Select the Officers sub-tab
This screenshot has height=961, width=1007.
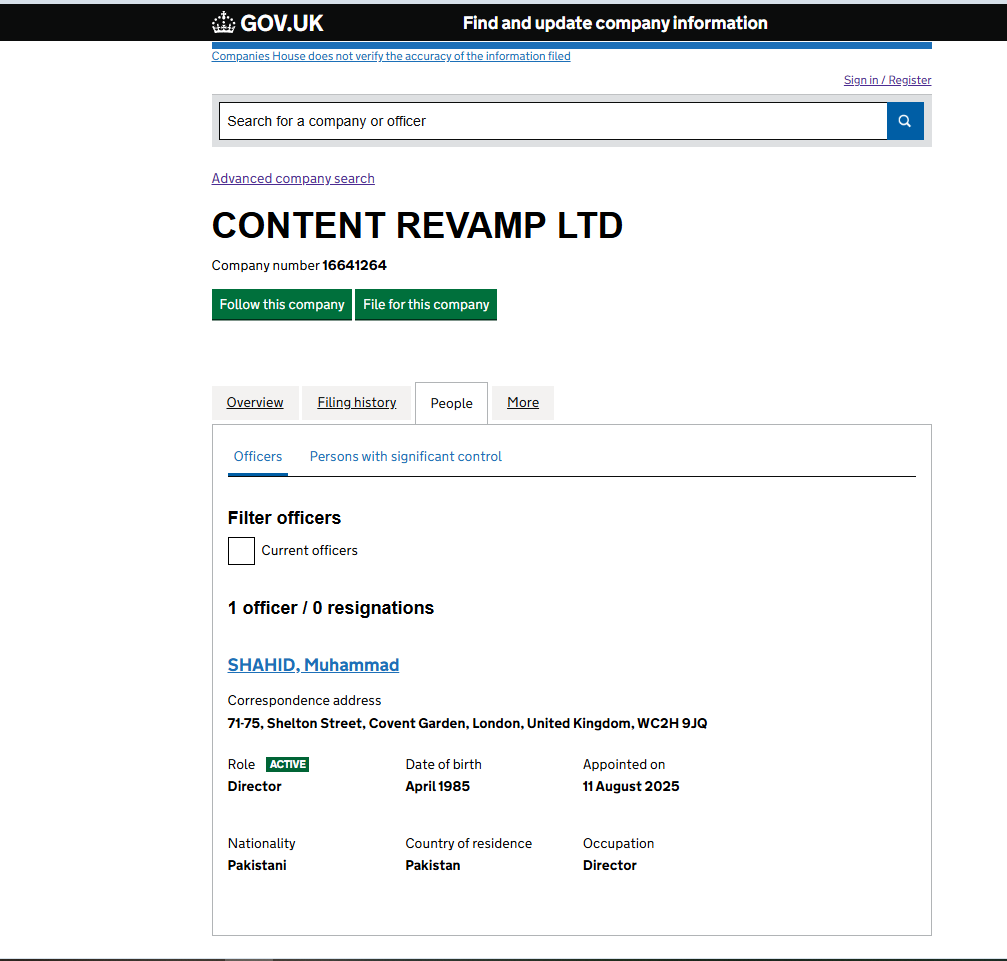(258, 457)
